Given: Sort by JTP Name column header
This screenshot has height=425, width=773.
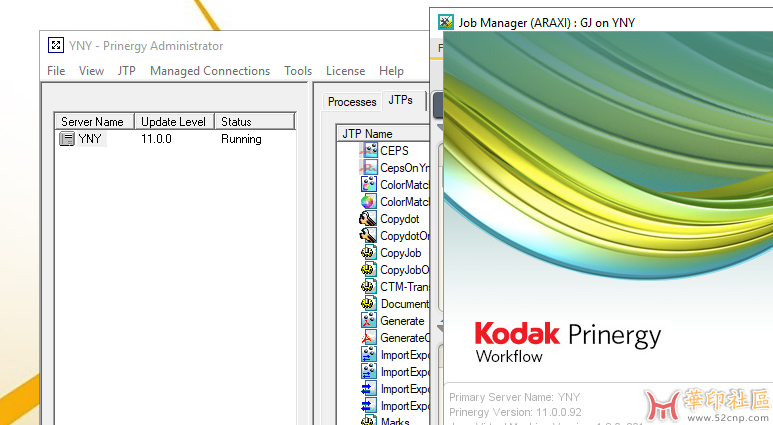Looking at the screenshot, I should click(x=383, y=134).
